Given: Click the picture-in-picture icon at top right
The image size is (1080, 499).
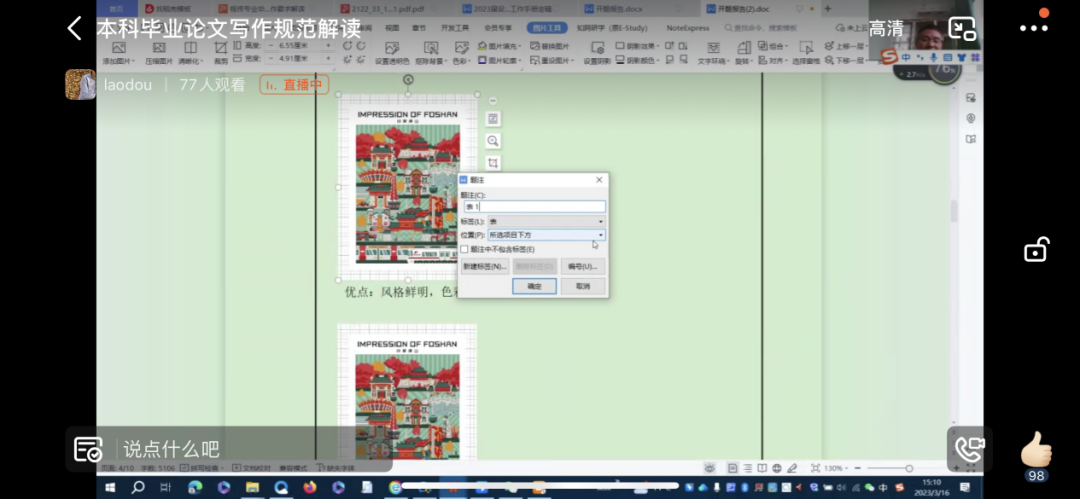Looking at the screenshot, I should [x=962, y=28].
